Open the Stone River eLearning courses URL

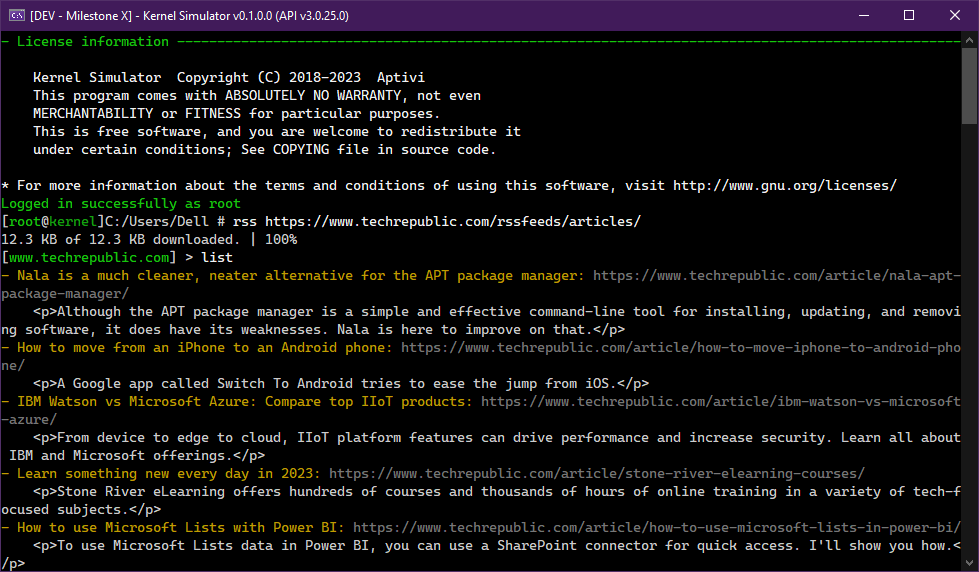pos(596,474)
